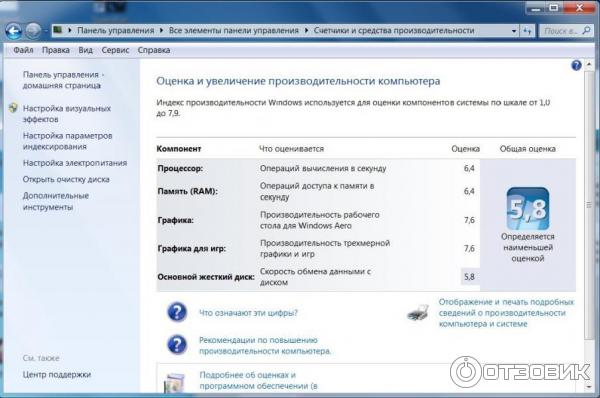Click the Что означают эти цифры? link
600x398 pixels.
[248, 313]
